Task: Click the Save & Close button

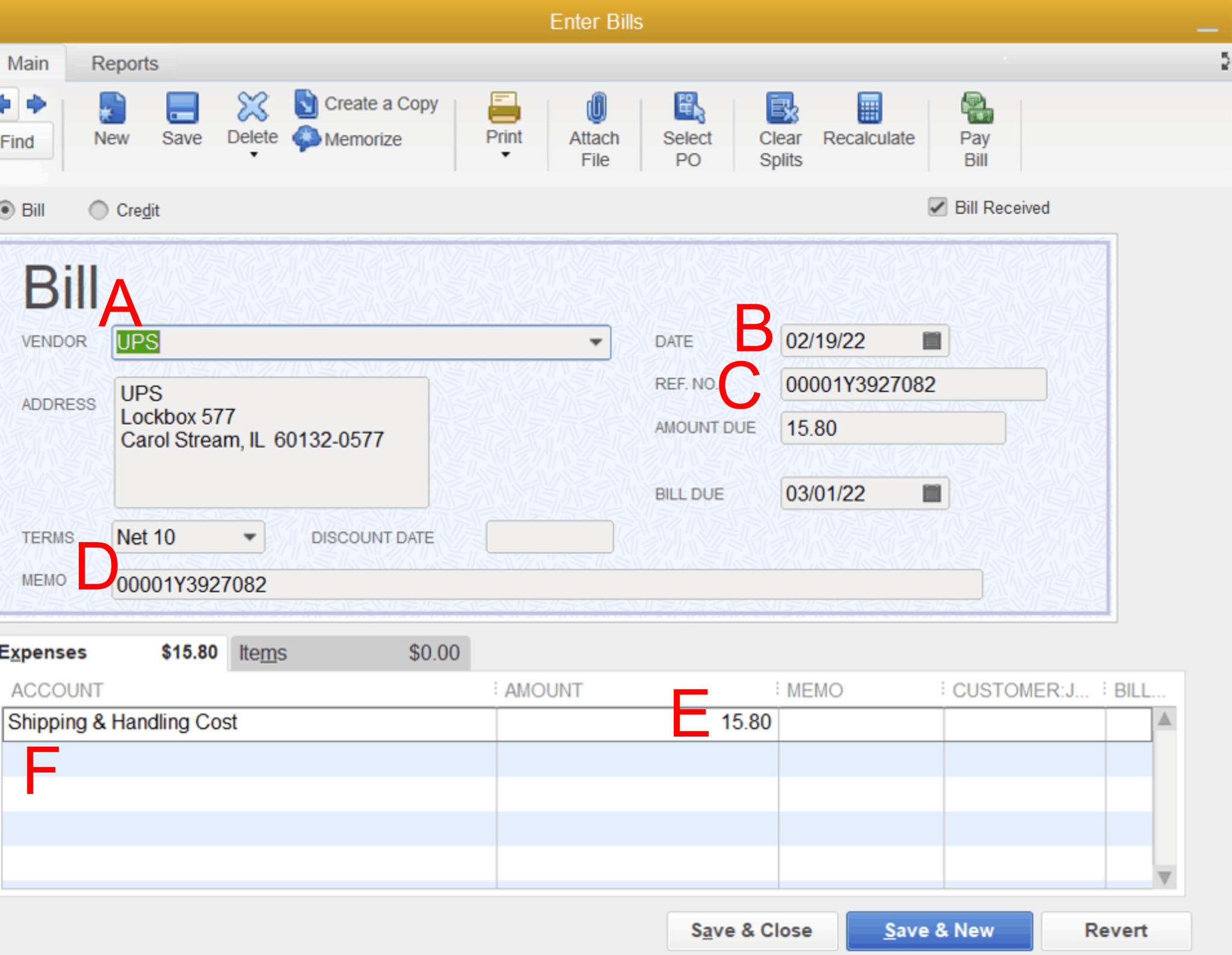Action: 751,930
